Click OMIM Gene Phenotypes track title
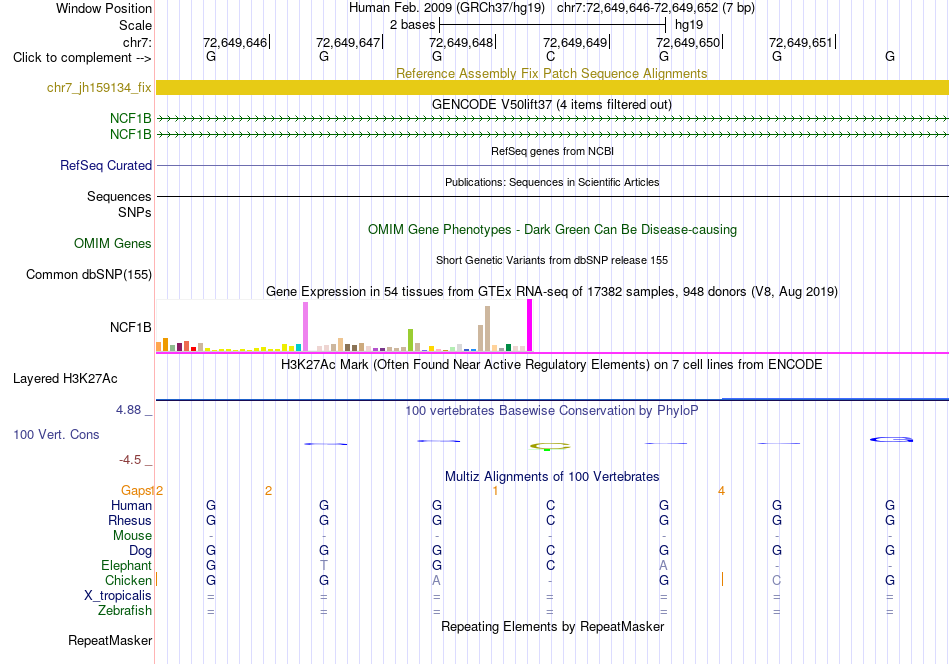The height and width of the screenshot is (664, 950). click(x=552, y=230)
